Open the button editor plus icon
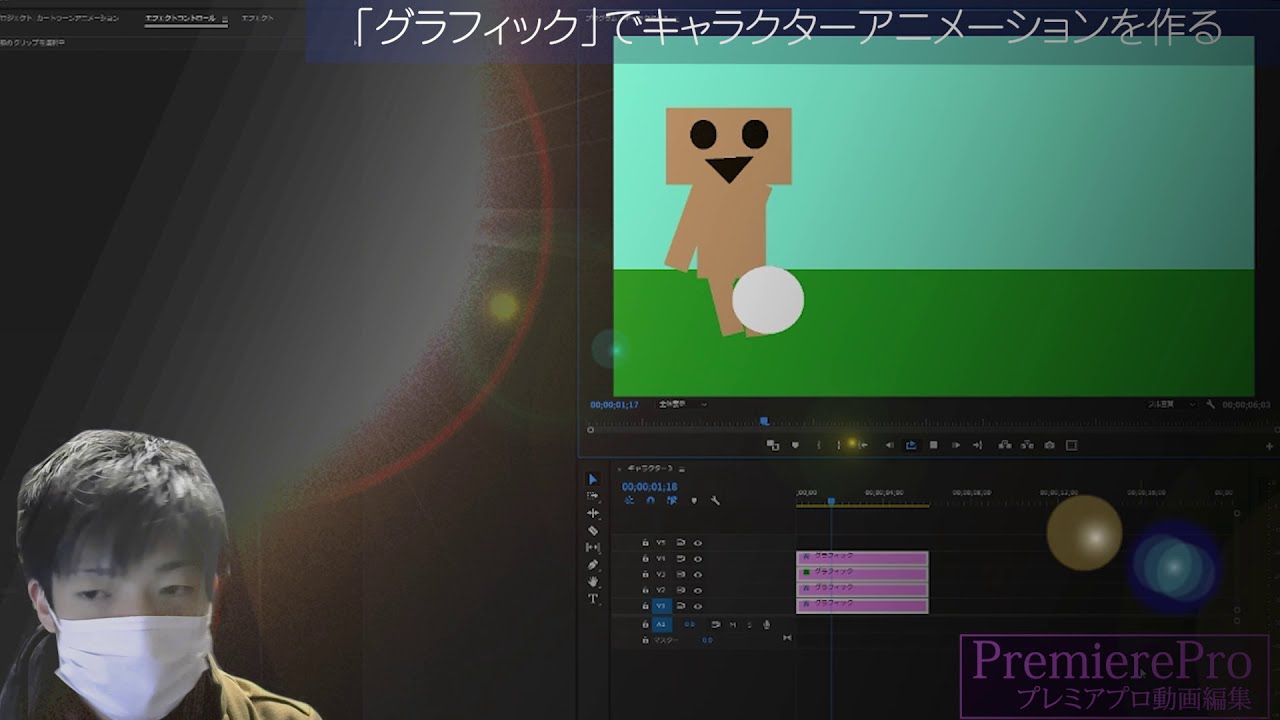The width and height of the screenshot is (1280, 720). (1270, 446)
